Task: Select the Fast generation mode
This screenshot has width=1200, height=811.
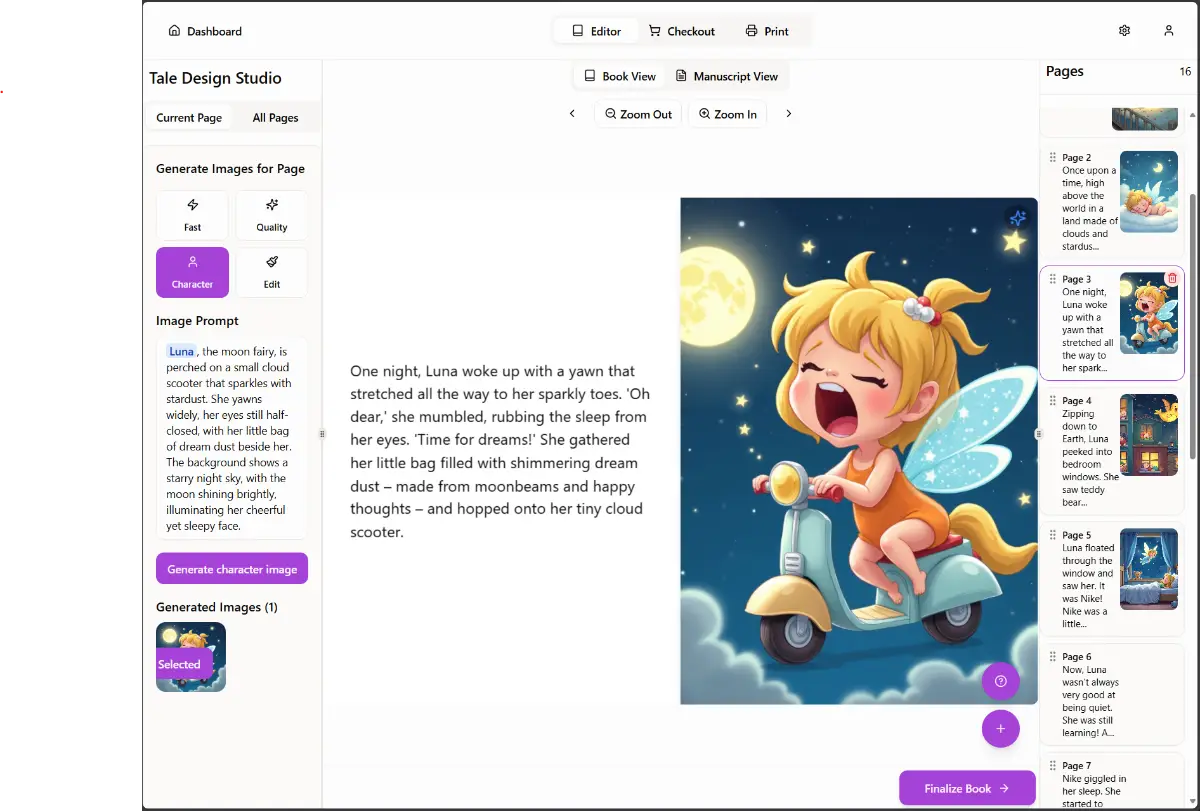Action: (x=192, y=215)
